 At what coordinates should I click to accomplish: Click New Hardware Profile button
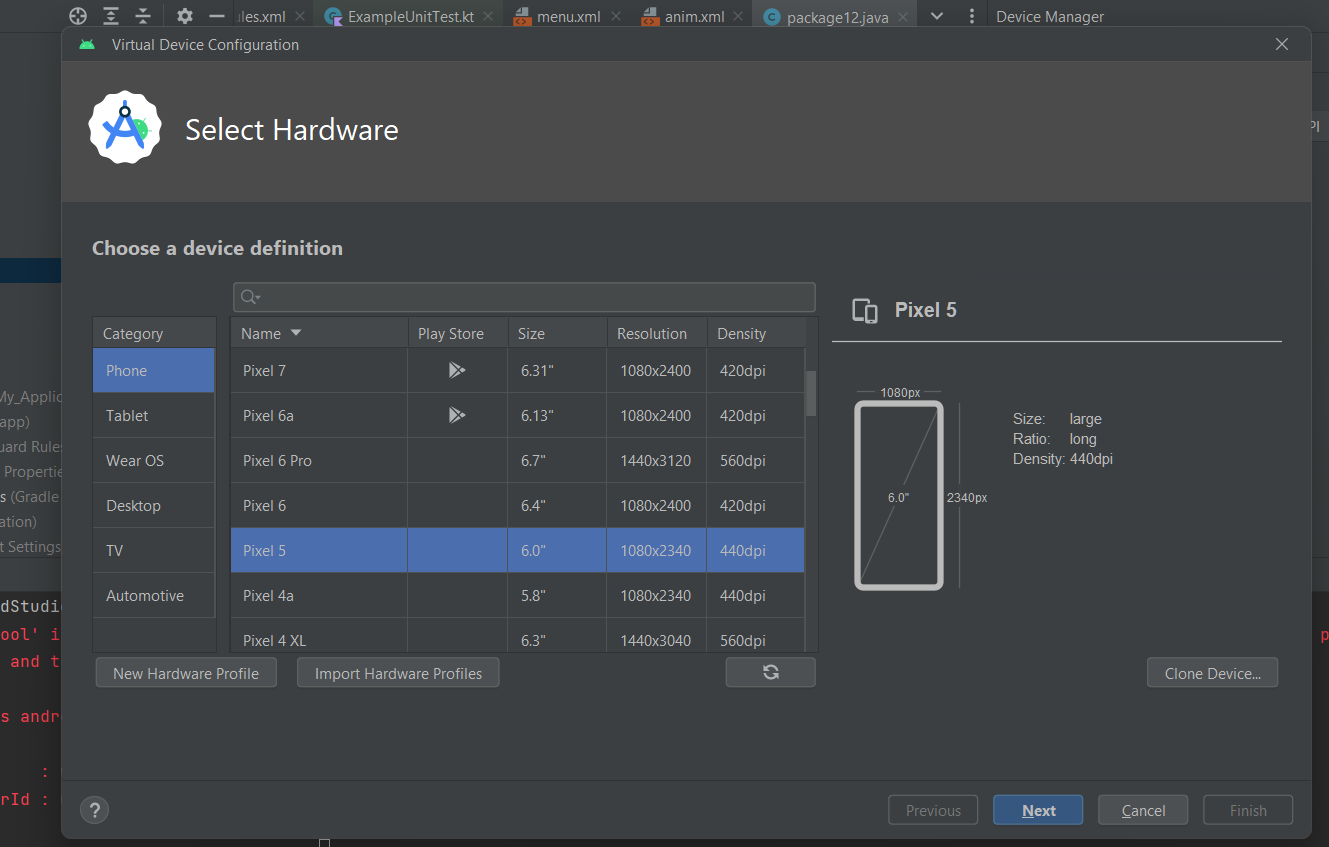point(186,673)
